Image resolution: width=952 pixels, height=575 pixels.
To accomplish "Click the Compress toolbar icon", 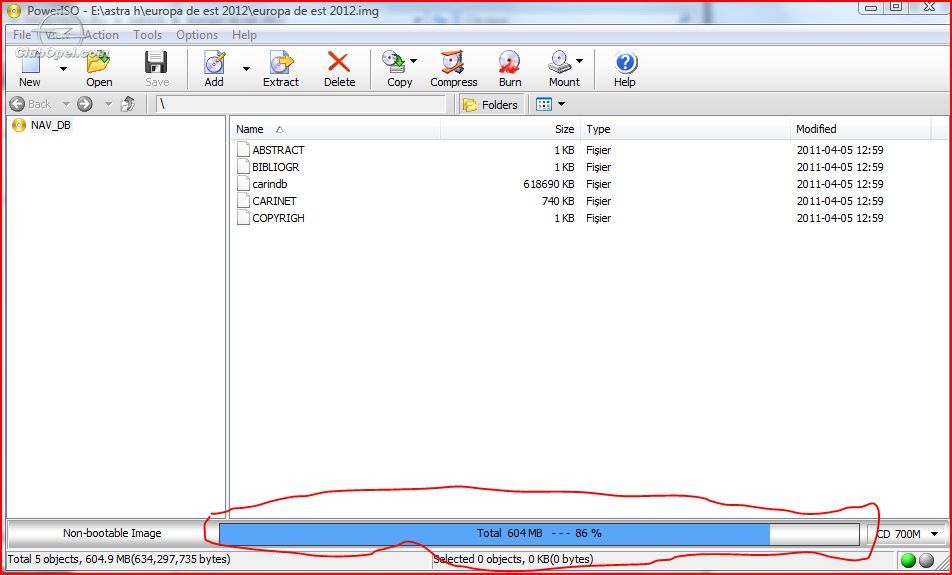I will (453, 63).
